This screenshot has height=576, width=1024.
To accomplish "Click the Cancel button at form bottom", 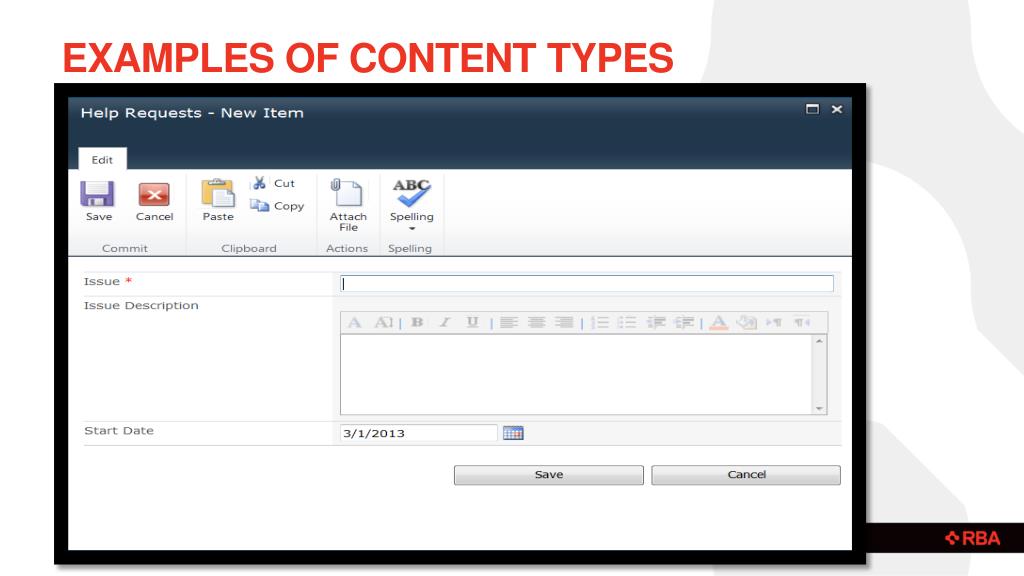I will click(746, 475).
